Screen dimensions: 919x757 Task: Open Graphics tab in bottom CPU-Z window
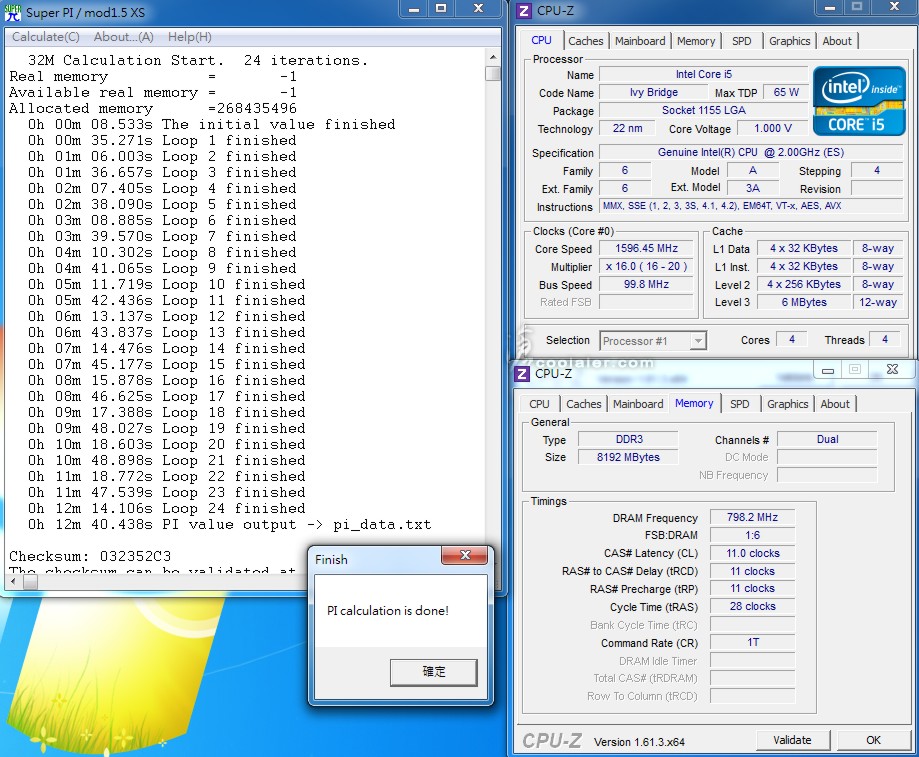click(x=787, y=404)
